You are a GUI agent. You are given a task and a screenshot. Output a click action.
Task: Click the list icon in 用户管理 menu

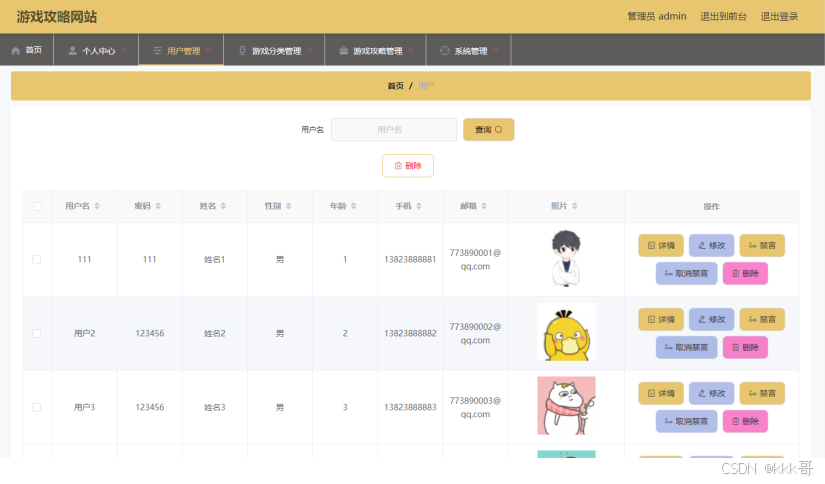[x=157, y=51]
